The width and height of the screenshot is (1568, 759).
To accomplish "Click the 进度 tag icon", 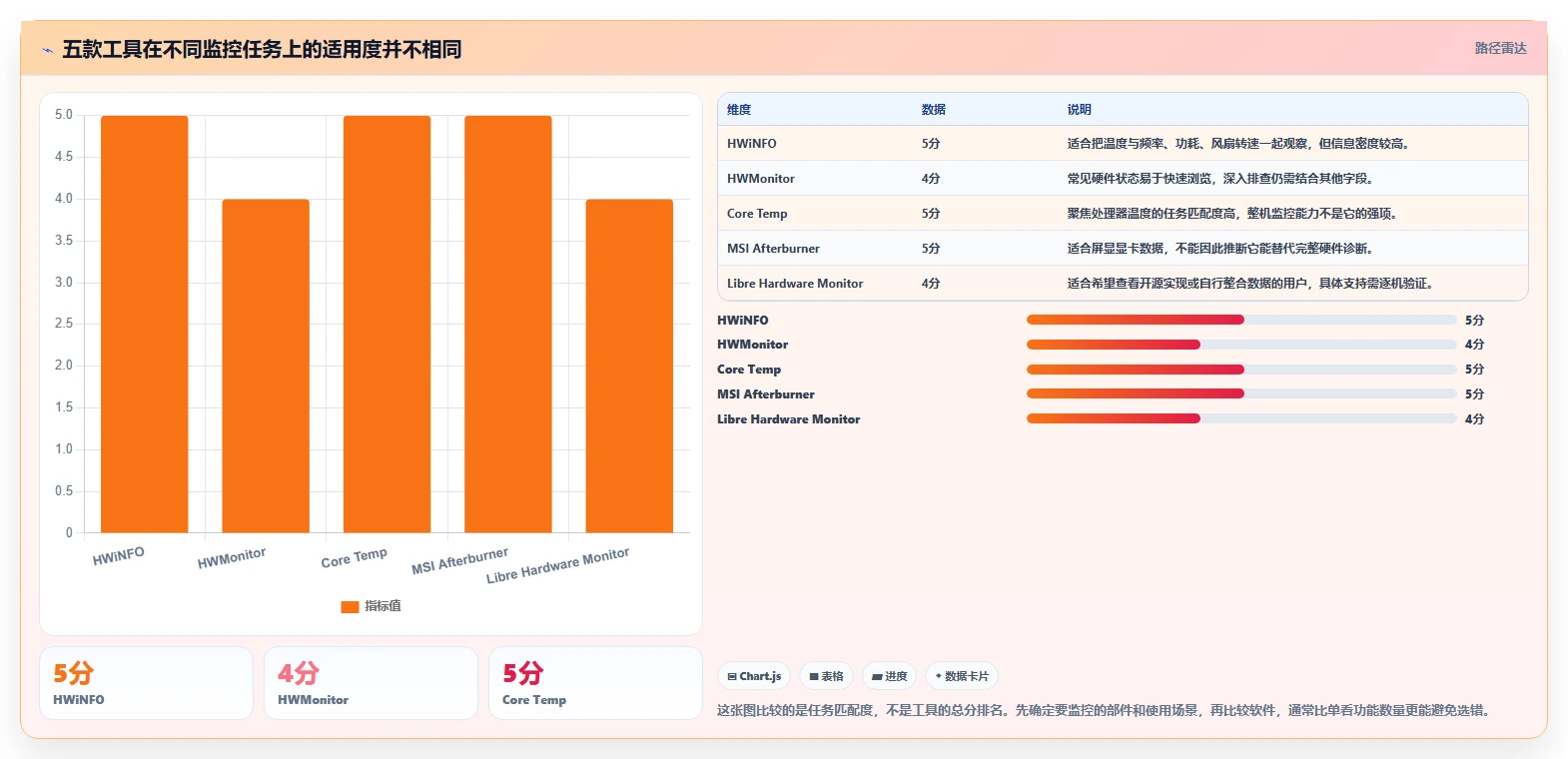I will (x=877, y=677).
